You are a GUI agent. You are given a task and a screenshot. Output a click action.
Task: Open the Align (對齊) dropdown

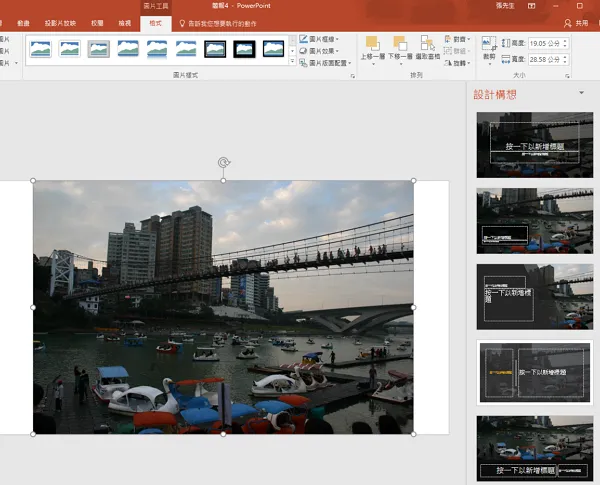click(x=458, y=39)
